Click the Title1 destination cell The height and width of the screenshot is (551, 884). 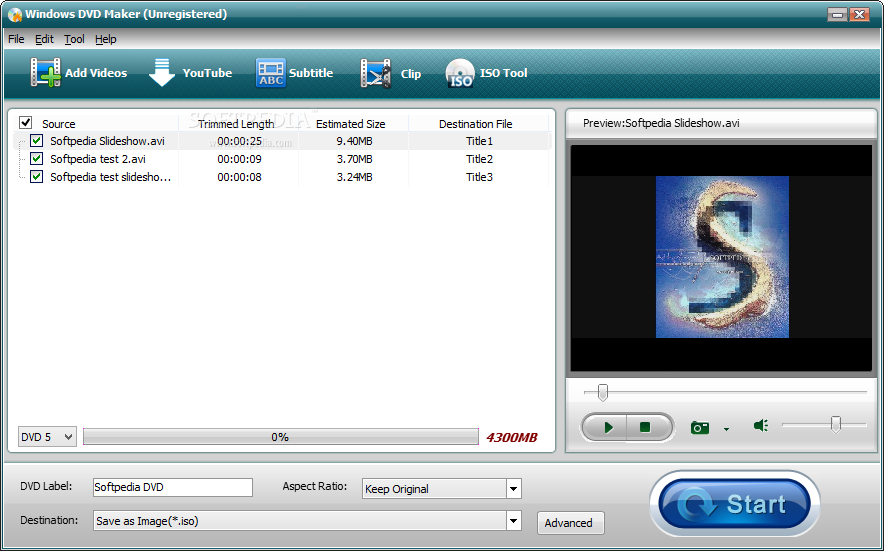479,141
